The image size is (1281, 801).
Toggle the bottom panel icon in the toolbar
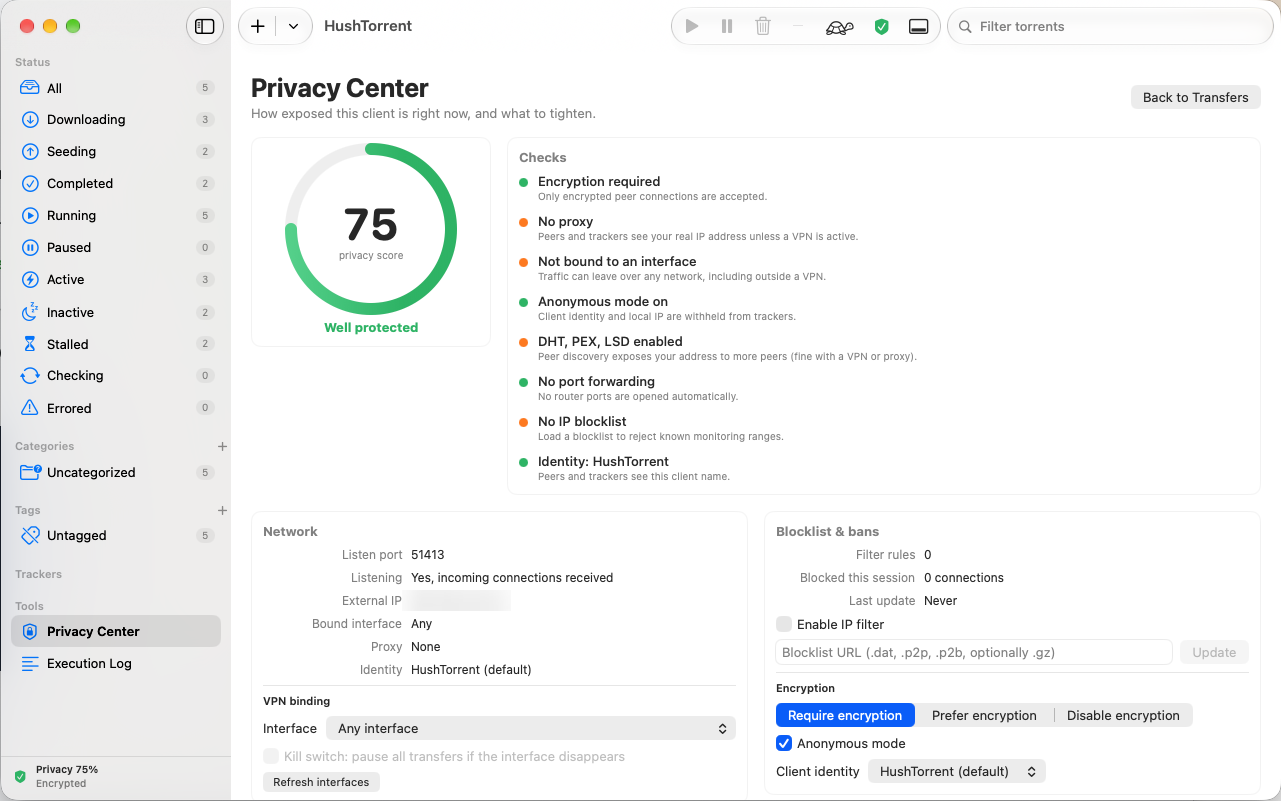pos(918,27)
